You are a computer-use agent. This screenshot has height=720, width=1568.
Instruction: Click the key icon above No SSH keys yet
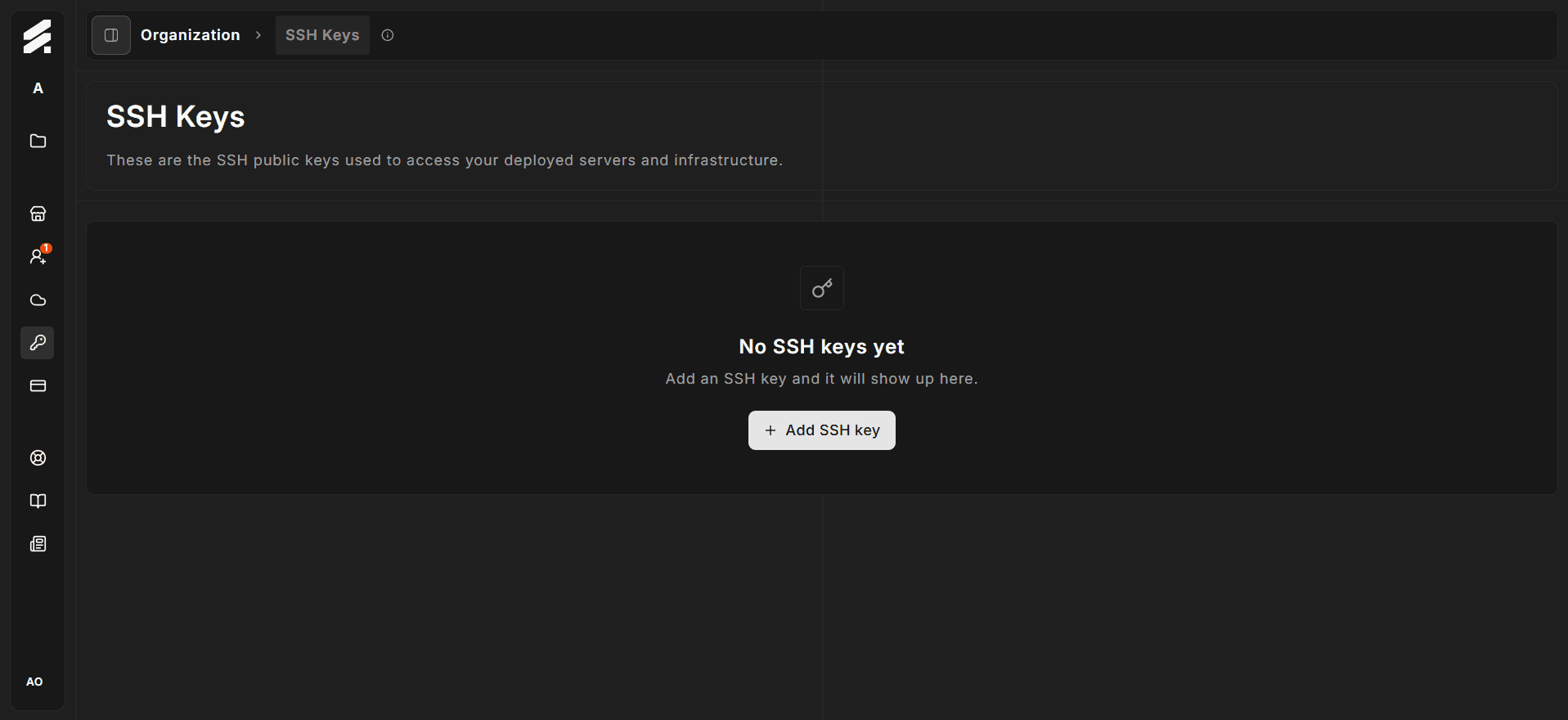pos(822,288)
